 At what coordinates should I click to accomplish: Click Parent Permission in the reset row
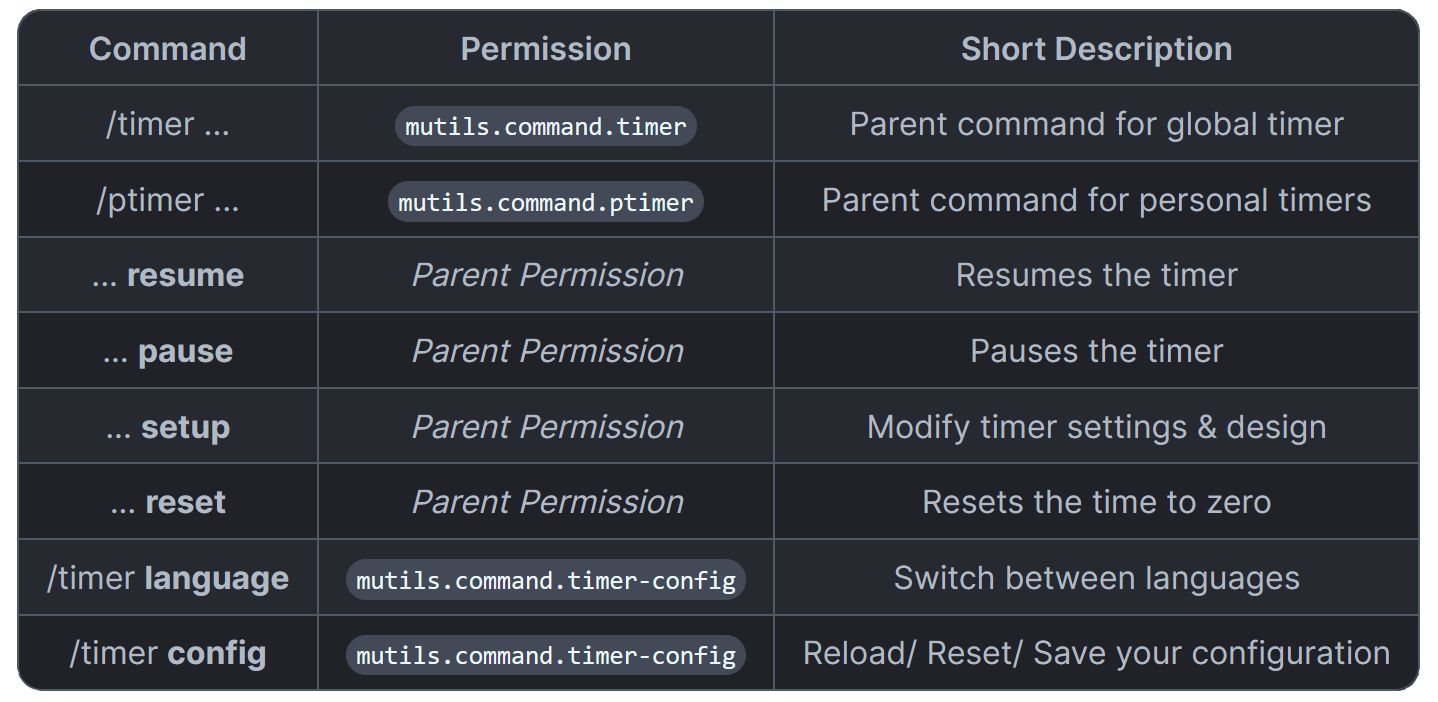[548, 502]
